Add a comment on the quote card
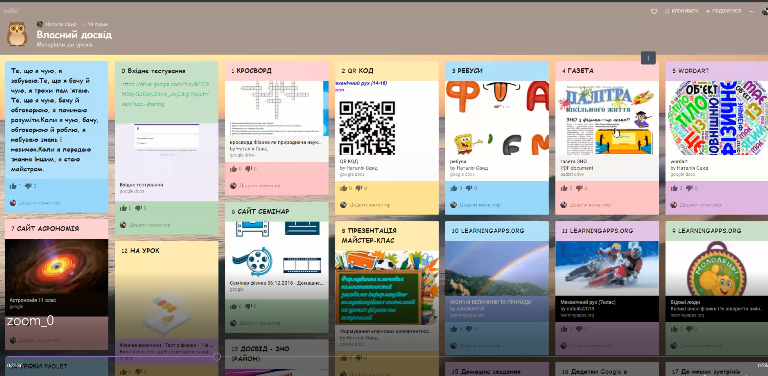The image size is (768, 376). tap(39, 203)
